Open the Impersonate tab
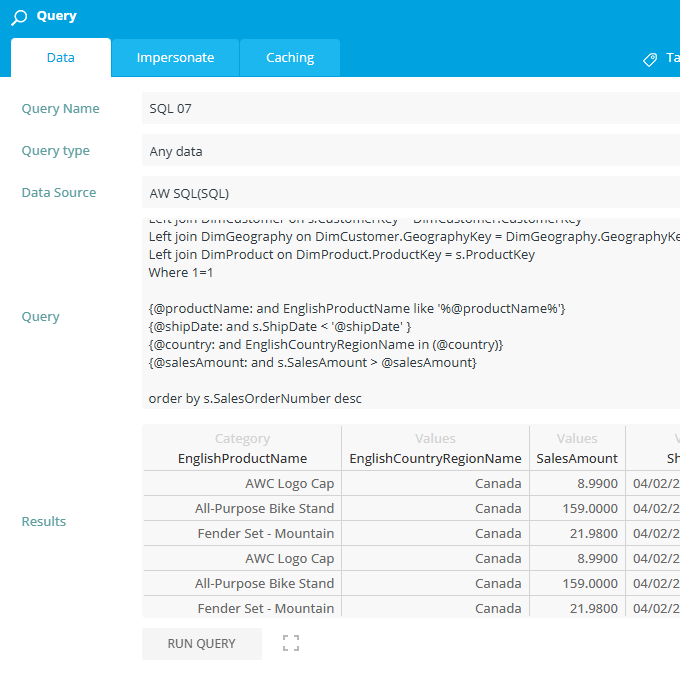 (x=175, y=58)
